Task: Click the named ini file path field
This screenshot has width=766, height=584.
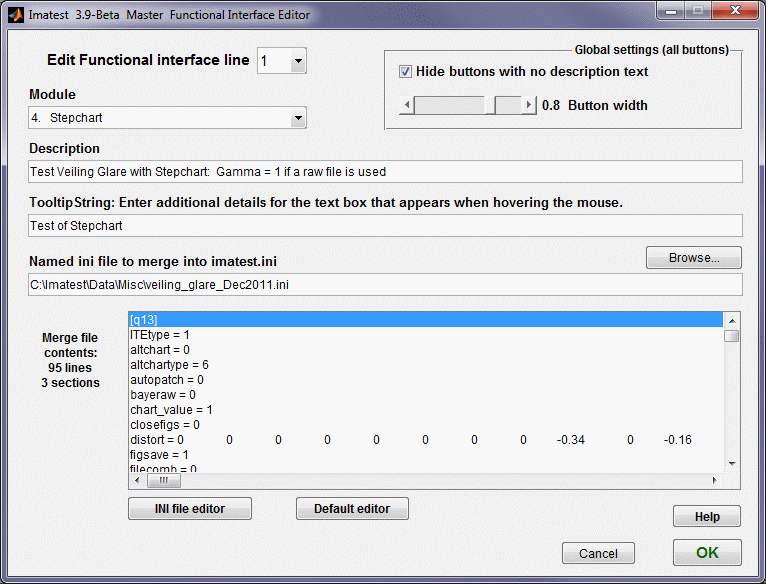Action: (x=385, y=284)
